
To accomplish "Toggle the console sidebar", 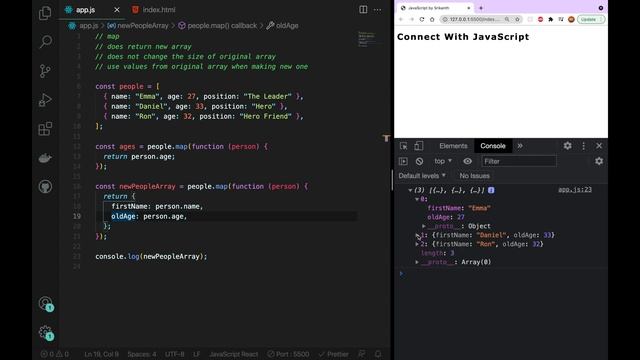I will coord(403,161).
